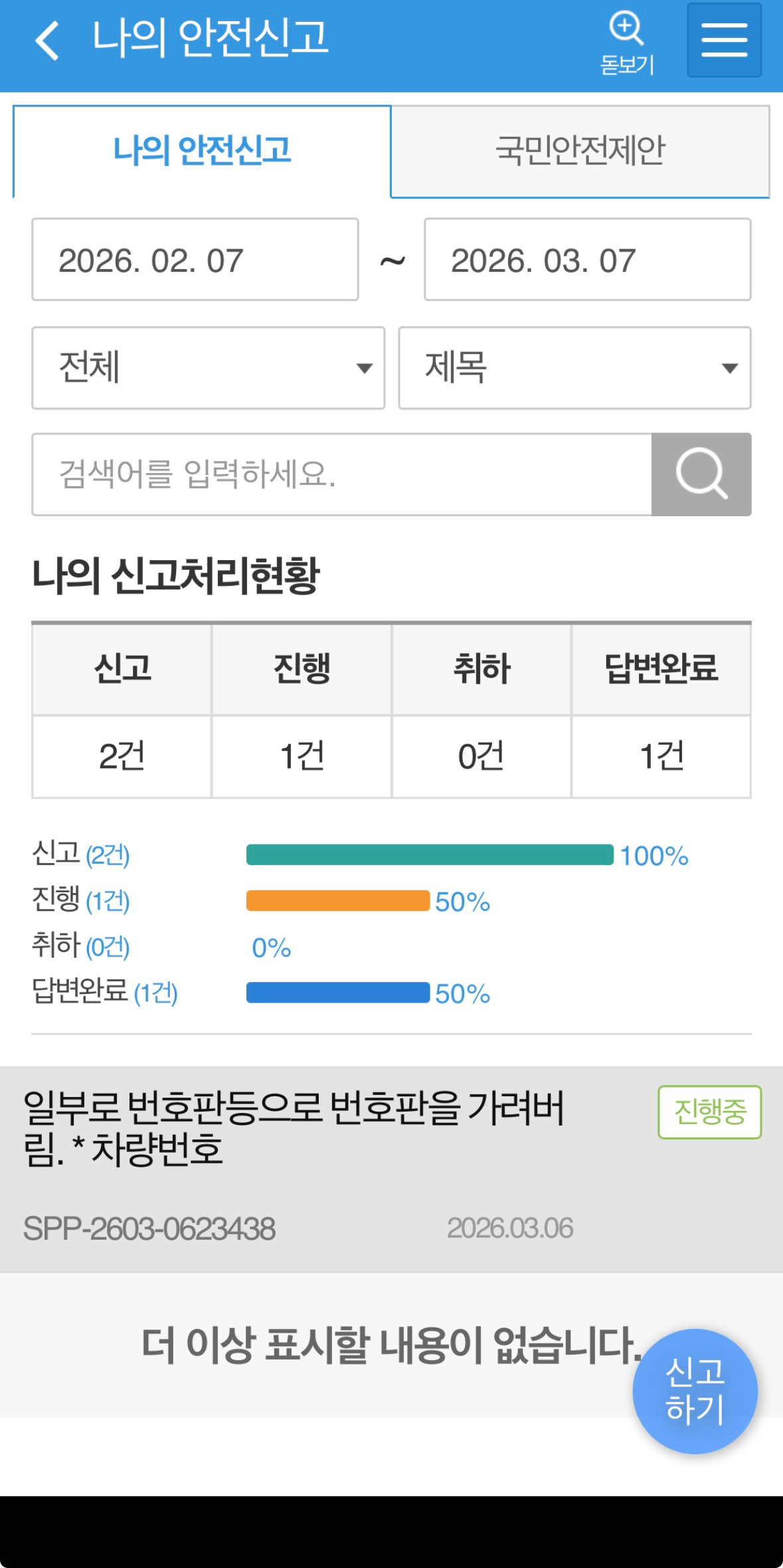Tap the back arrow icon
The width and height of the screenshot is (783, 1568).
tap(47, 40)
